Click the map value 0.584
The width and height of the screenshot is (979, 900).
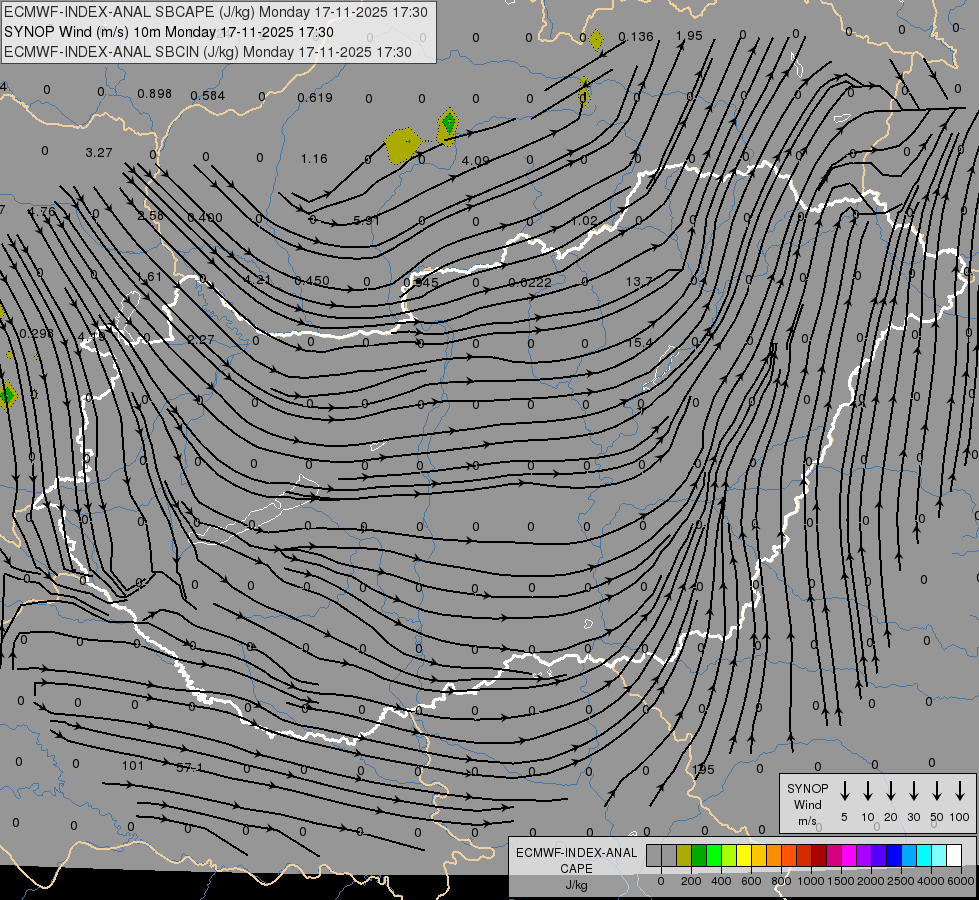(207, 96)
